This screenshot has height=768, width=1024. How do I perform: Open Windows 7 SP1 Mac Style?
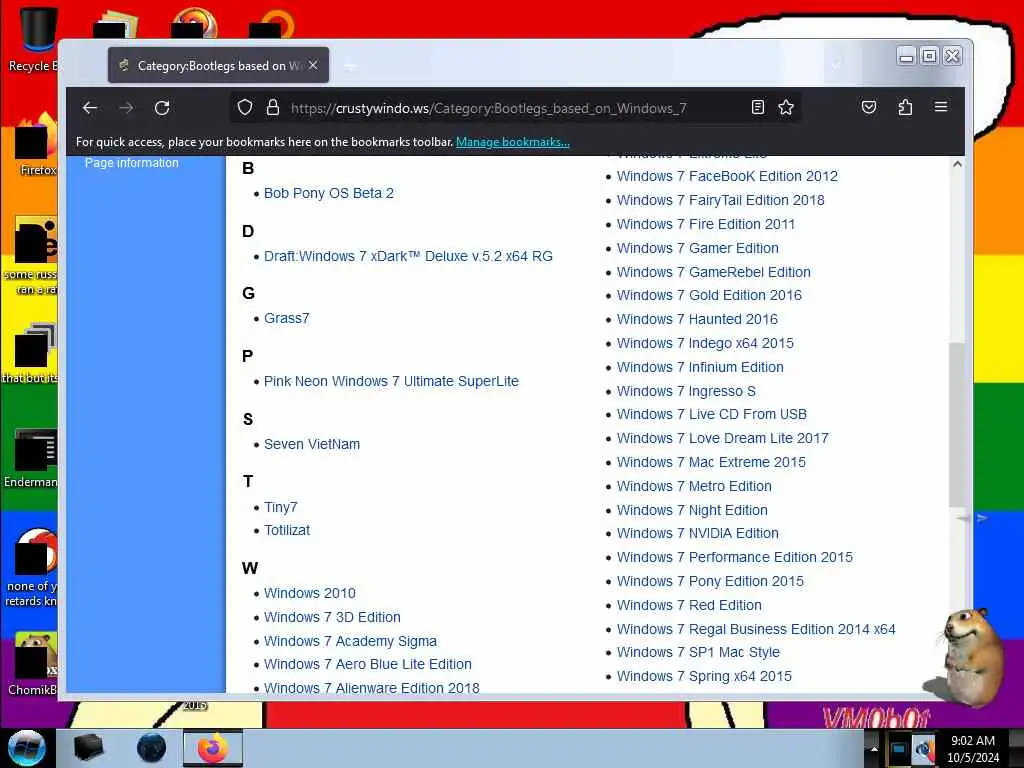(x=698, y=652)
